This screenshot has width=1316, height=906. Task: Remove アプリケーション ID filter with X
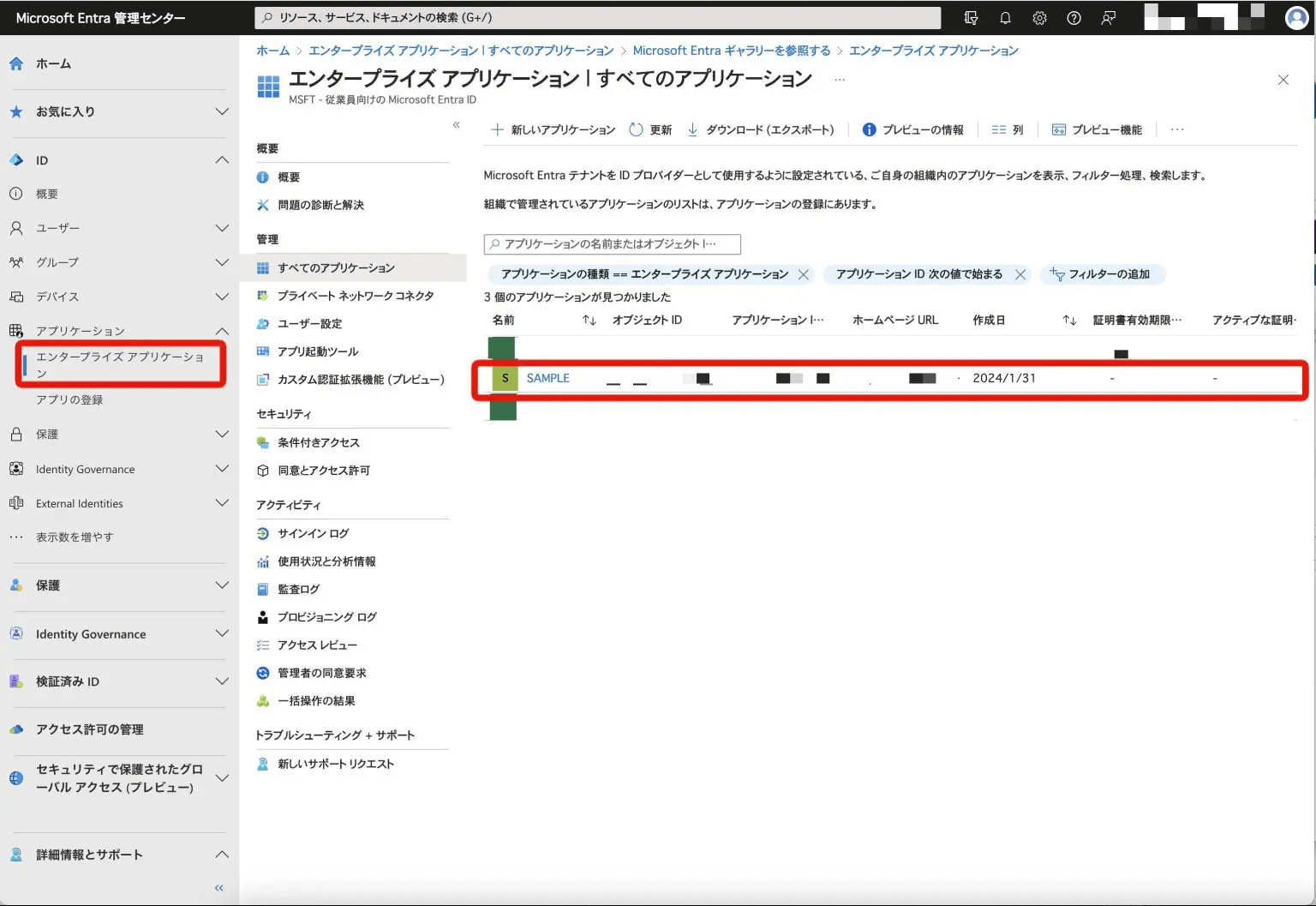(1020, 274)
